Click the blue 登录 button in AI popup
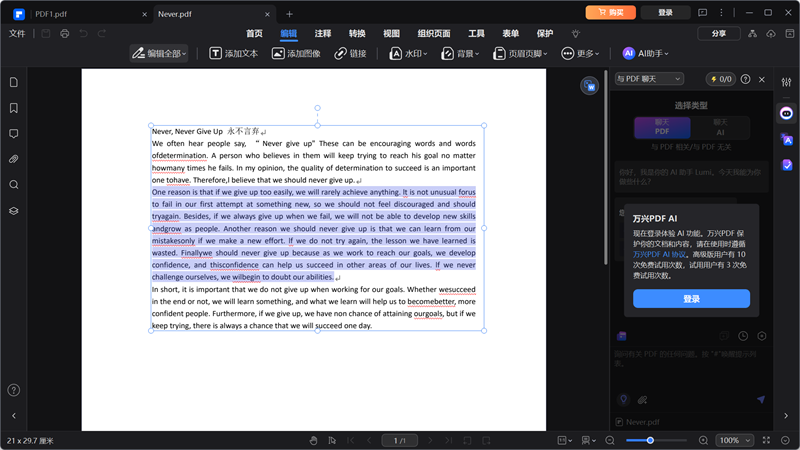Image resolution: width=800 pixels, height=450 pixels. click(691, 299)
